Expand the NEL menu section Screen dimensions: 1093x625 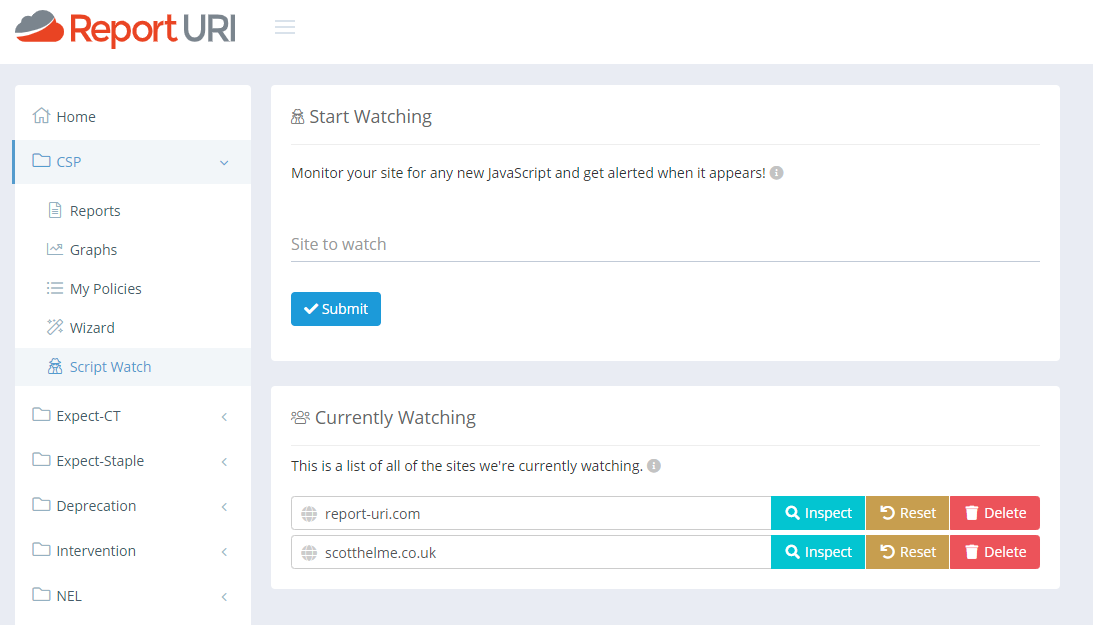(x=224, y=596)
